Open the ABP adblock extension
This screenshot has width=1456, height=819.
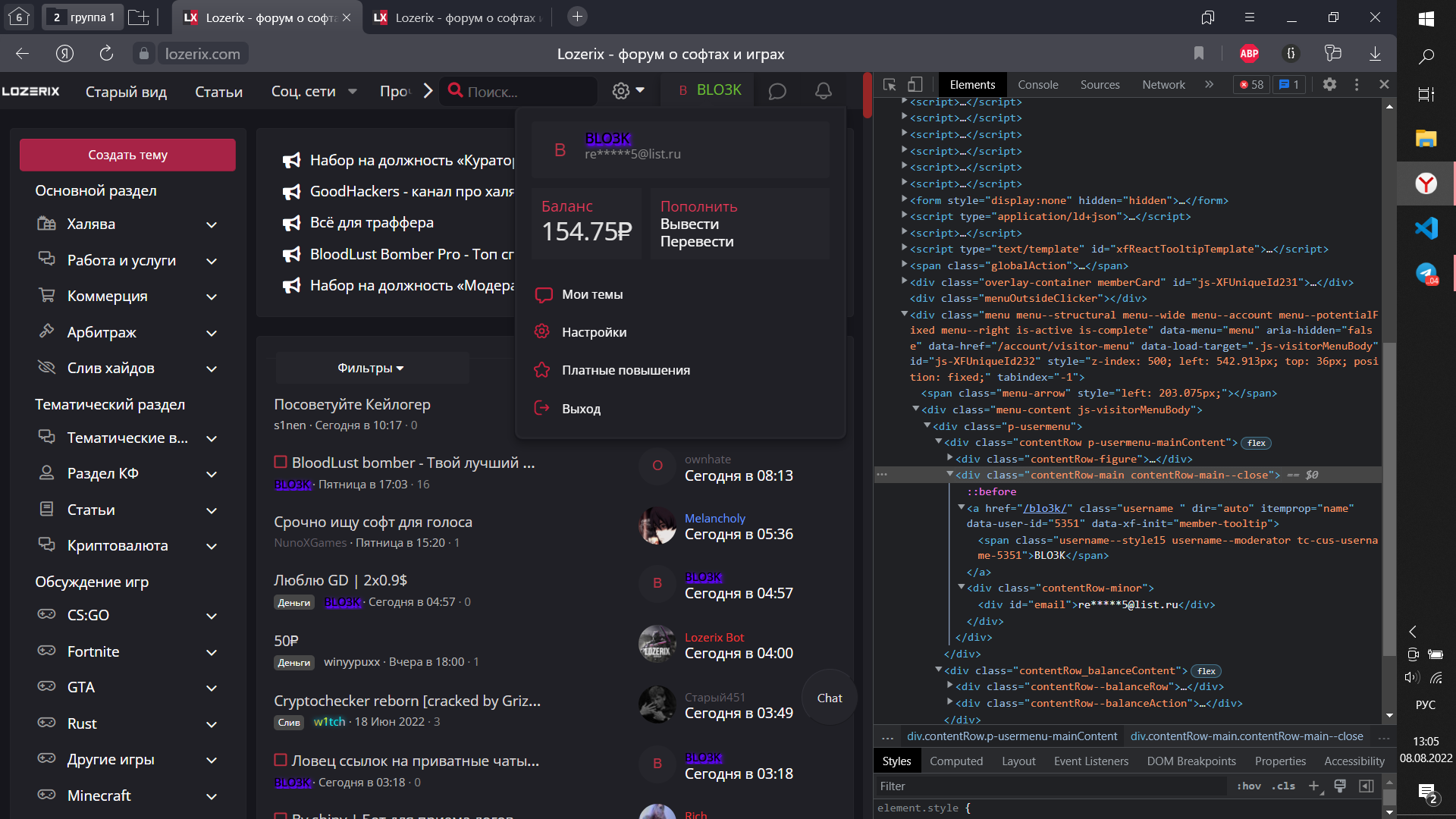coord(1249,53)
